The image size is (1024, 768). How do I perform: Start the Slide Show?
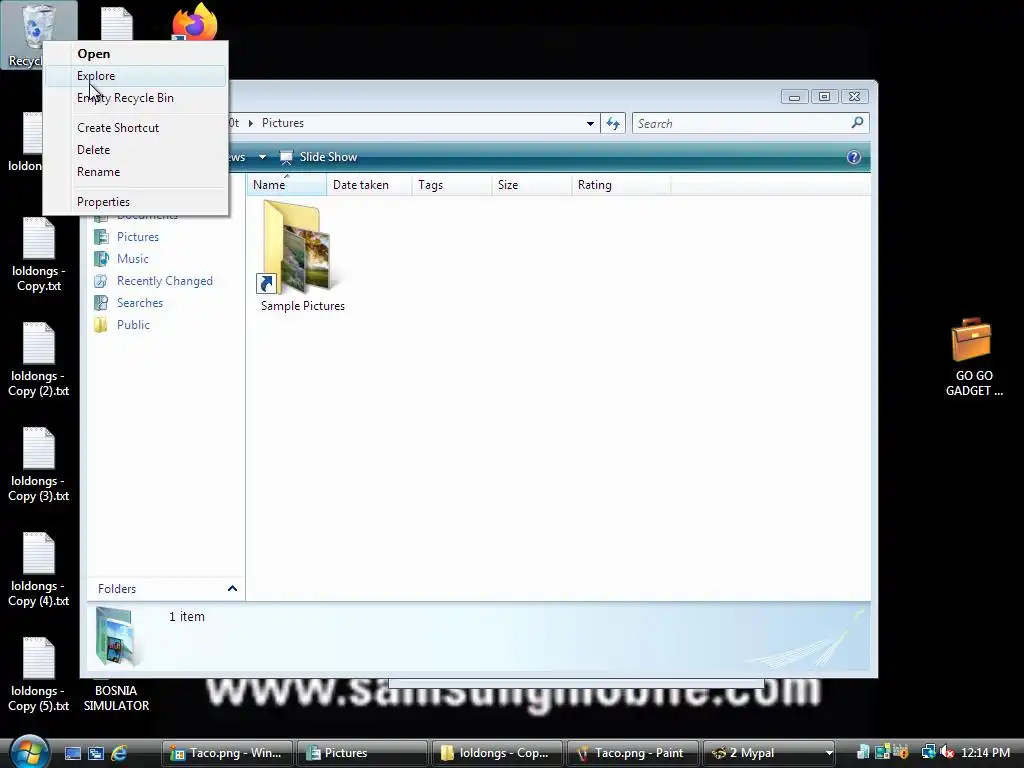[319, 157]
